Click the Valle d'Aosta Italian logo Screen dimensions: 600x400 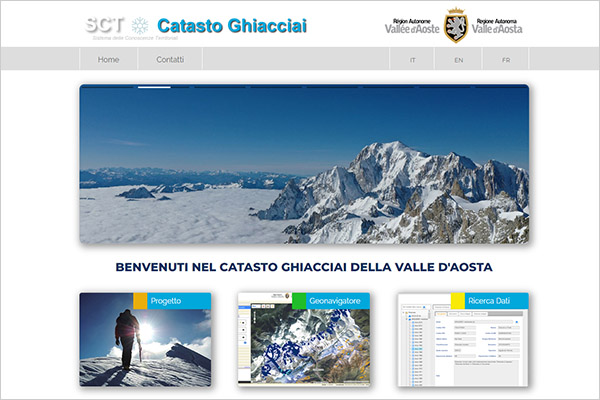tap(497, 26)
